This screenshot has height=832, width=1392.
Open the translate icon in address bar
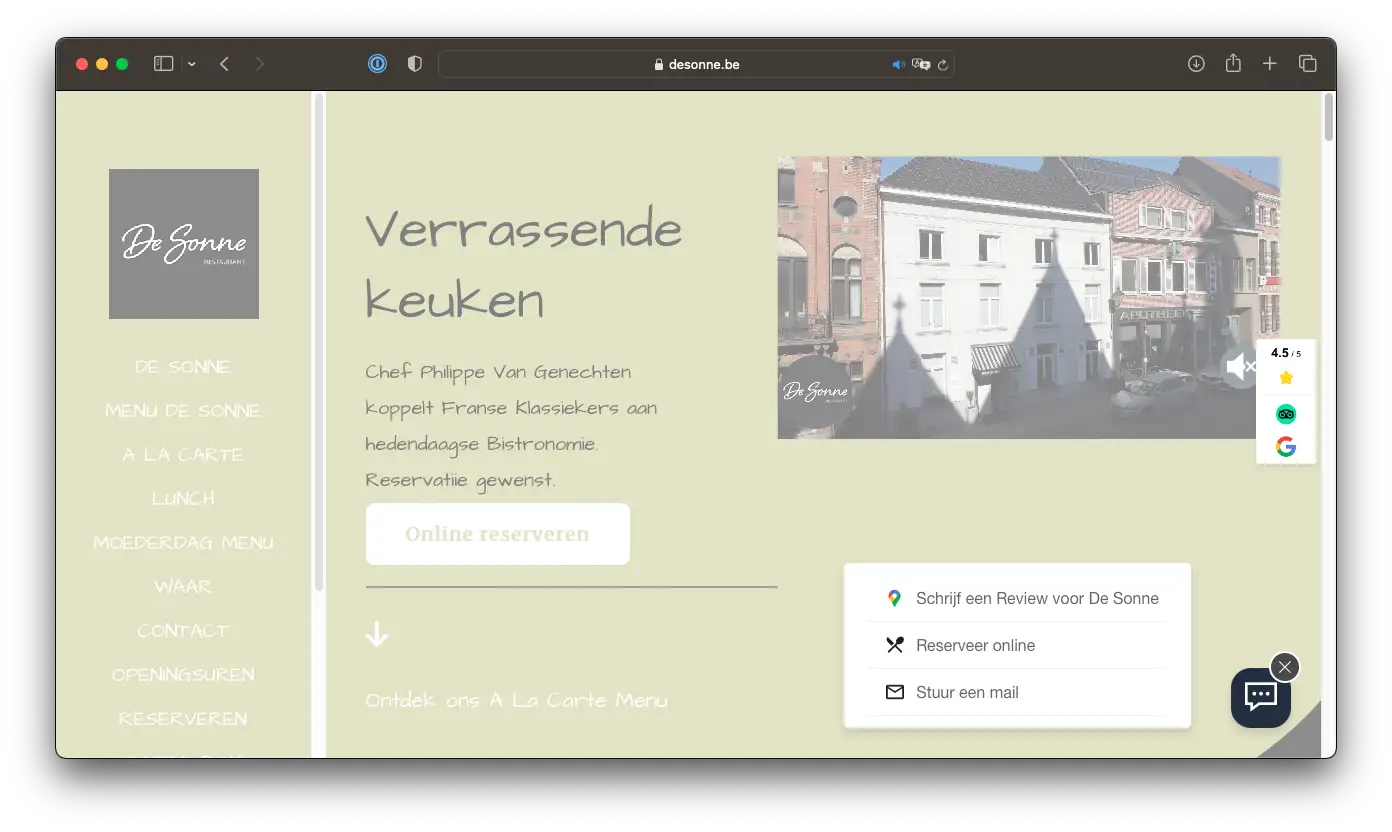point(921,65)
